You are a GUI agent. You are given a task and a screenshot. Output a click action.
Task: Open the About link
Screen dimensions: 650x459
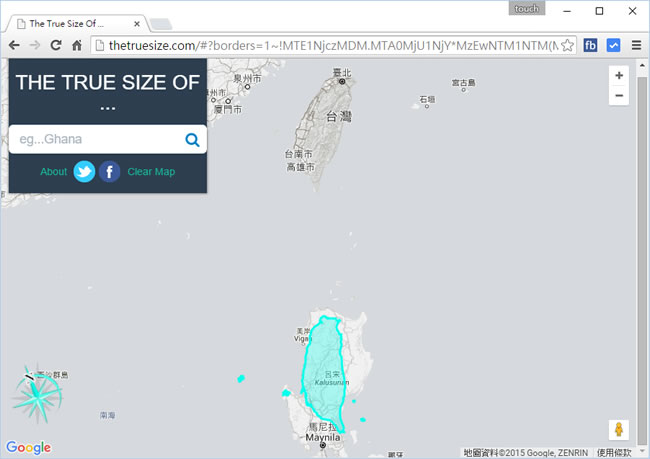tap(53, 172)
